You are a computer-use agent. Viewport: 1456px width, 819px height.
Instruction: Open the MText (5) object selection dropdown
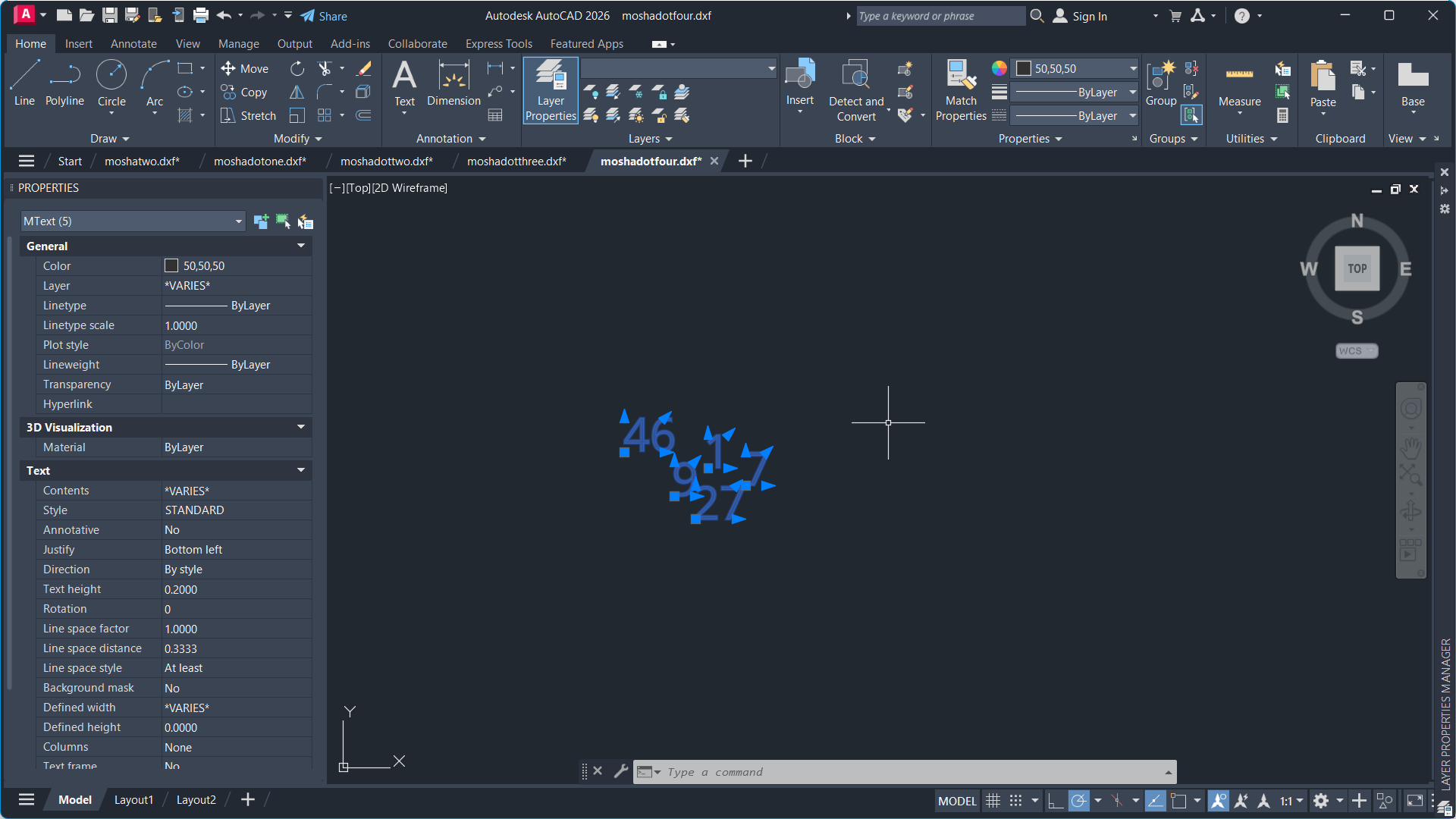point(238,221)
